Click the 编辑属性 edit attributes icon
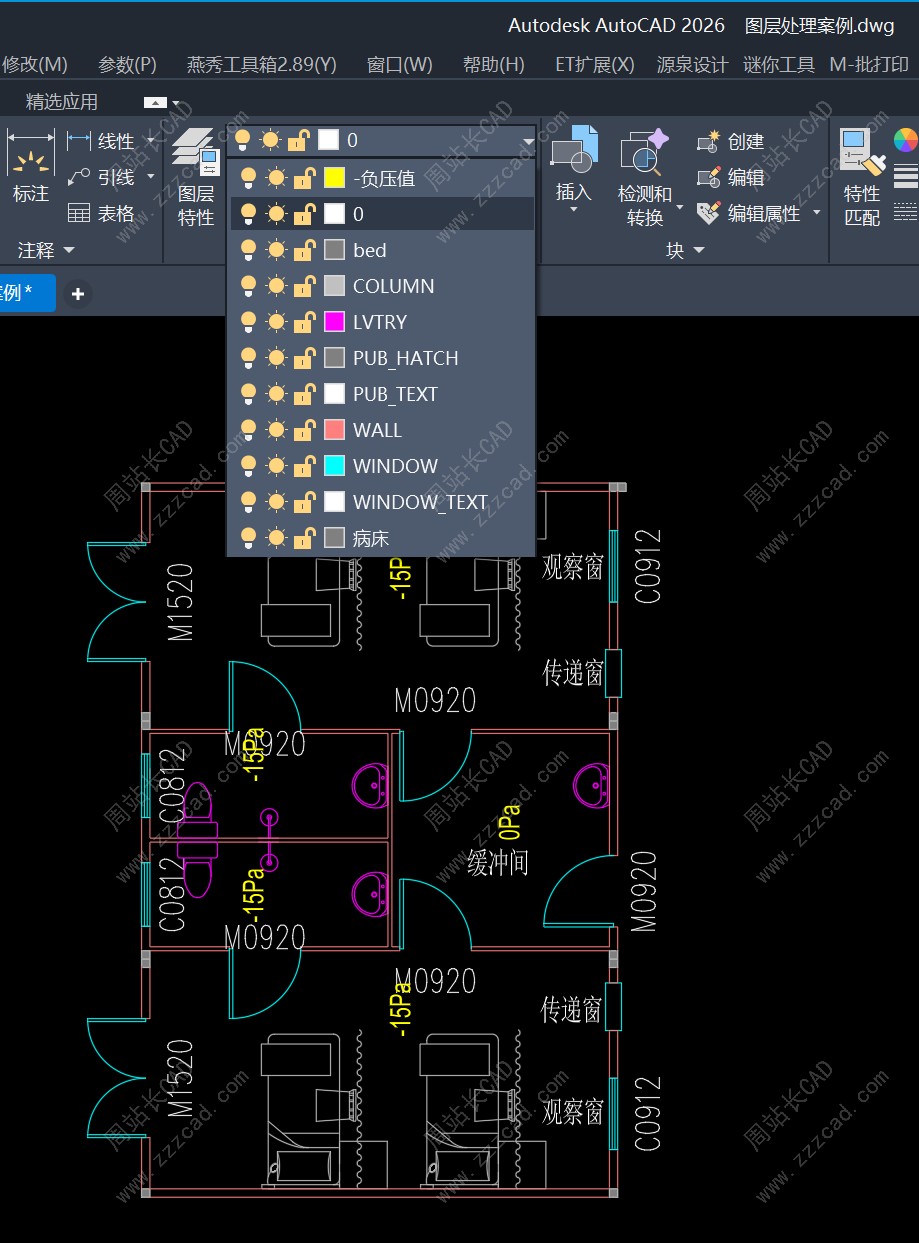Viewport: 919px width, 1243px height. pos(709,213)
